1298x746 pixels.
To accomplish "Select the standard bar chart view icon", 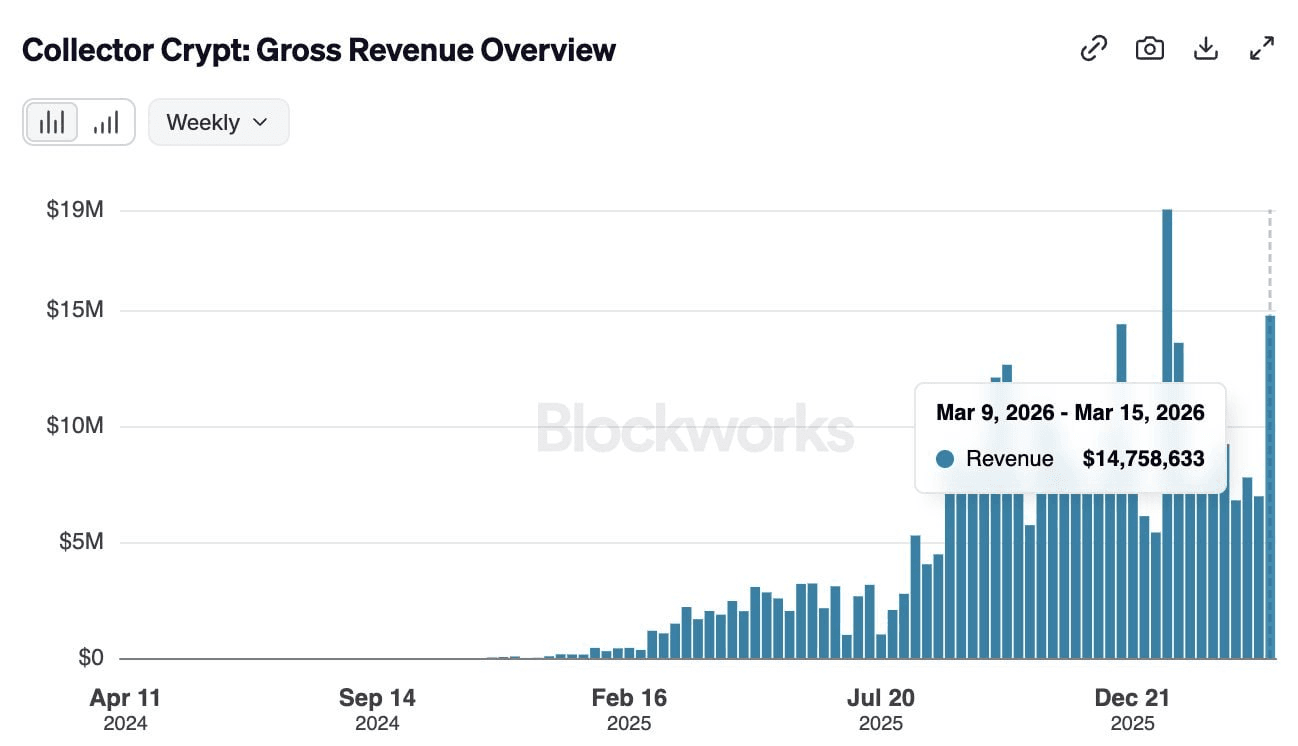I will 51,121.
